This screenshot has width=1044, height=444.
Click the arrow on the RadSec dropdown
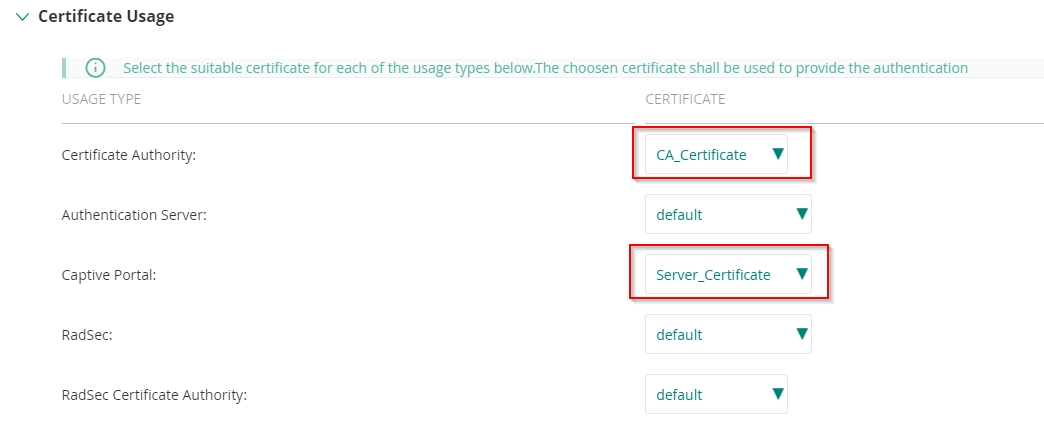click(801, 334)
